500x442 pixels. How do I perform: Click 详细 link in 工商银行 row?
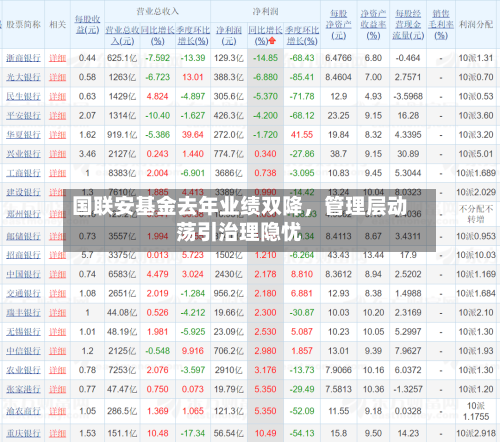[x=57, y=173]
